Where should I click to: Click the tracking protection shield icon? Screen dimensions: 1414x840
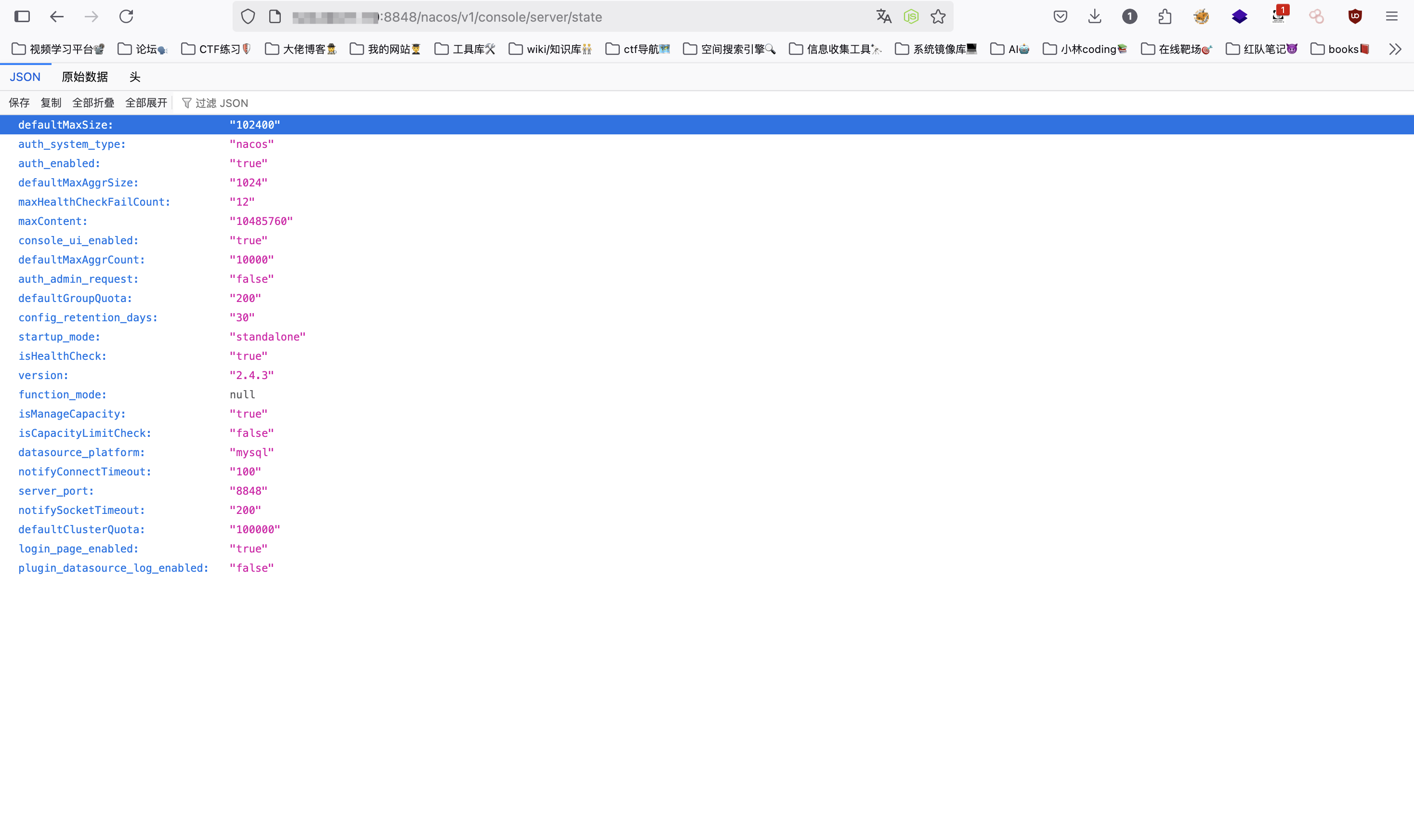(248, 16)
